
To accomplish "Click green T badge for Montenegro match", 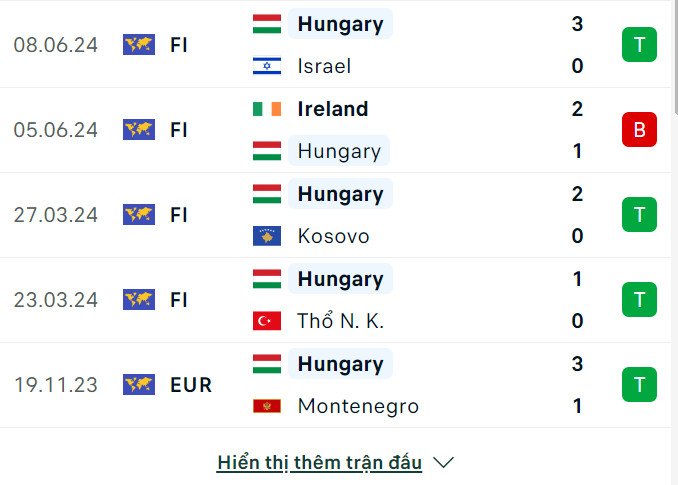I will coord(639,385).
